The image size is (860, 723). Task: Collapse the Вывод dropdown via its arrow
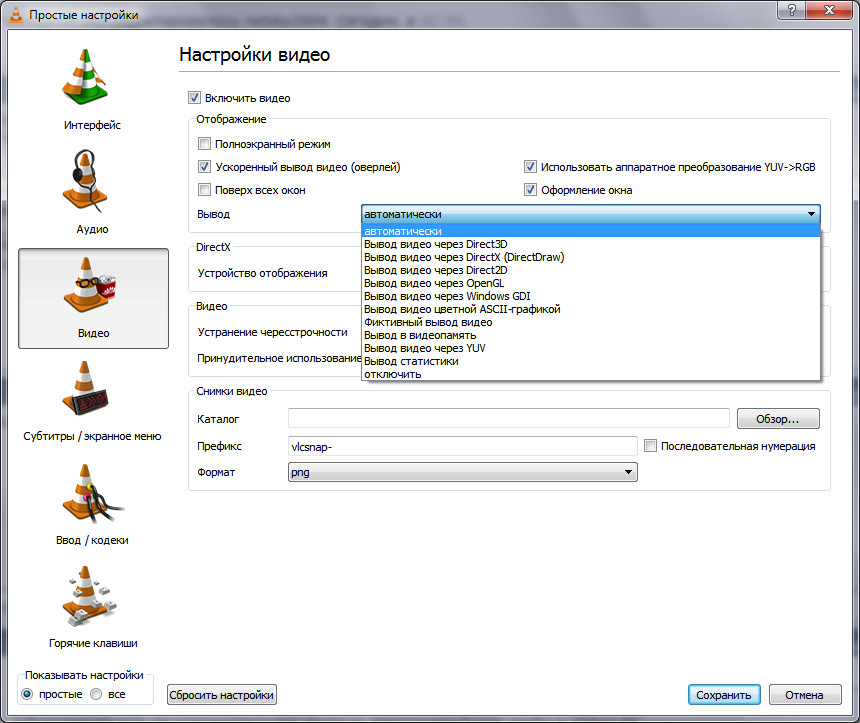pos(811,214)
